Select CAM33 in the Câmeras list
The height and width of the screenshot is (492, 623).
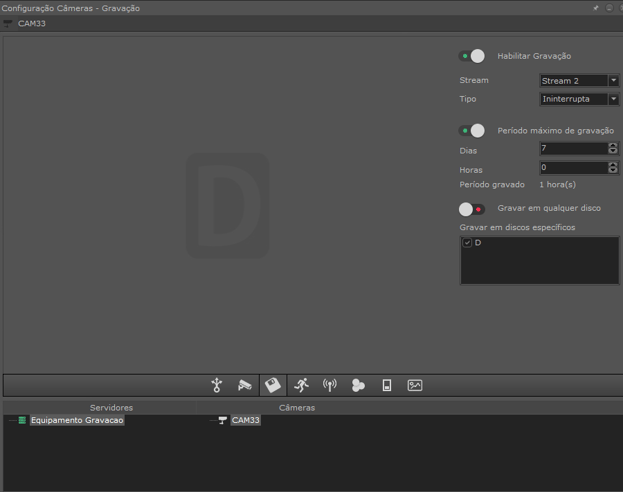pyautogui.click(x=245, y=421)
